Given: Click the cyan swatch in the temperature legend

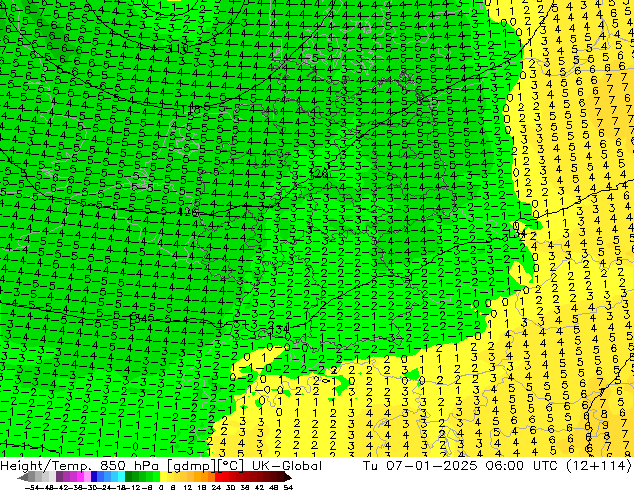Looking at the screenshot, I should (x=121, y=478).
